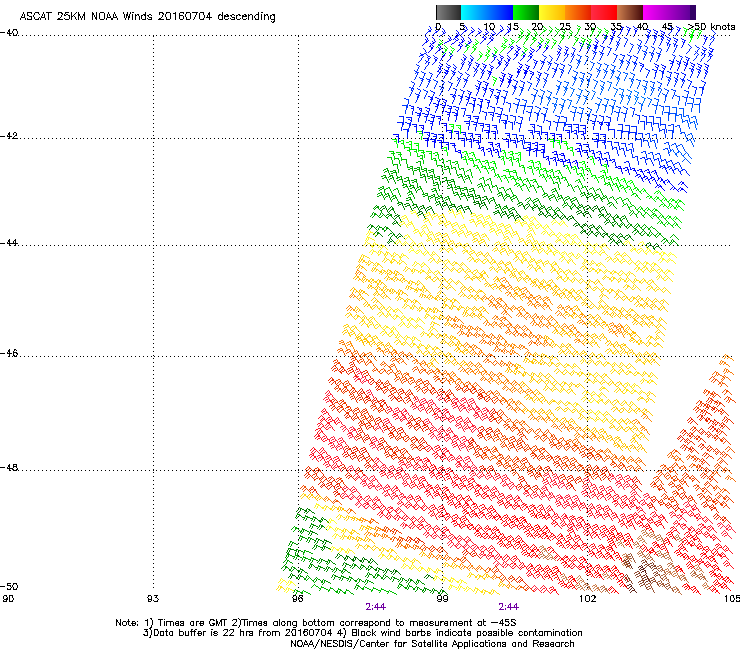Viewport: 740px width, 650px height.
Task: Click the '96' longitude axis label
Action: pos(298,599)
